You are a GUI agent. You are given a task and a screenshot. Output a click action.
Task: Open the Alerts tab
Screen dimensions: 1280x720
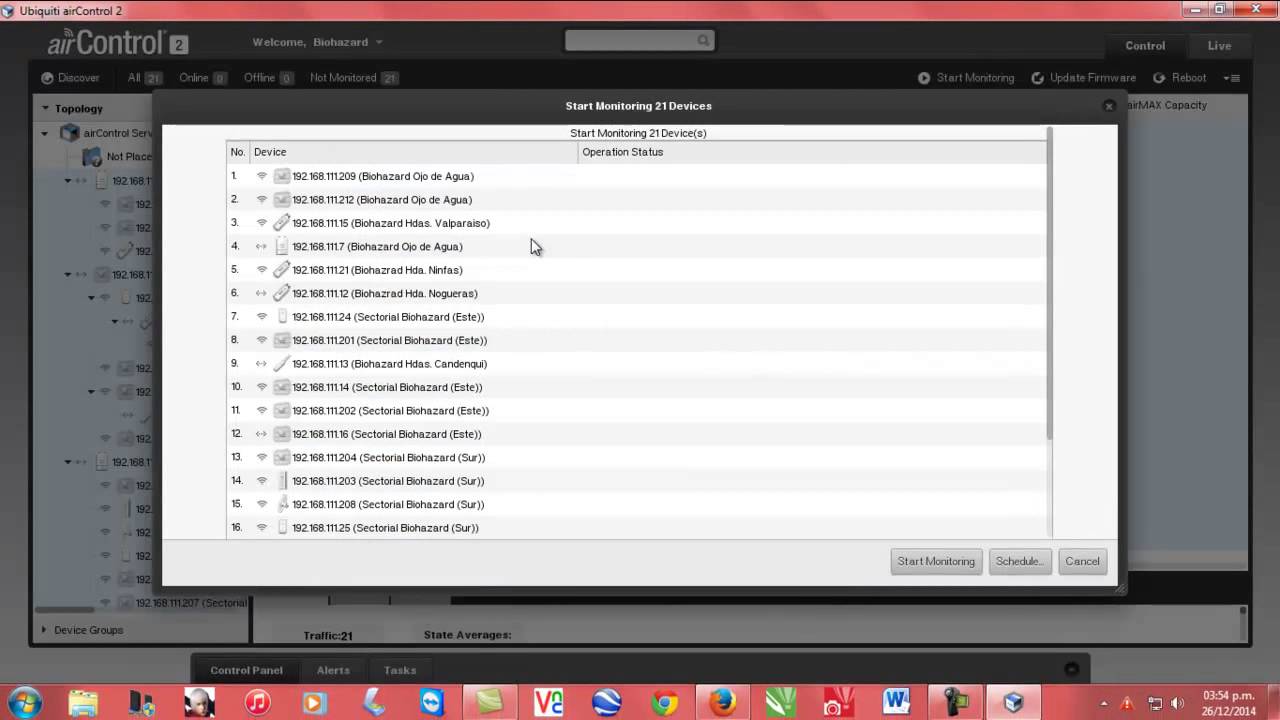click(333, 670)
